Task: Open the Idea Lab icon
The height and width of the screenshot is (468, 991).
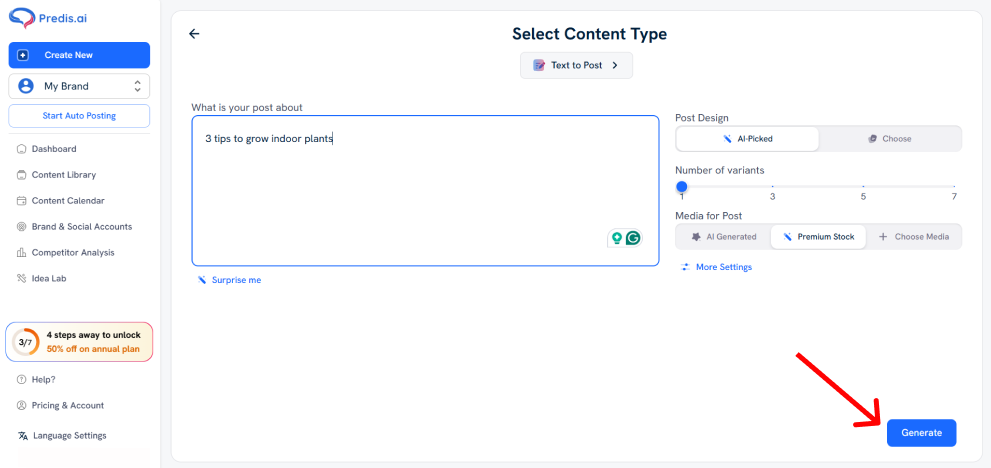Action: pos(21,279)
